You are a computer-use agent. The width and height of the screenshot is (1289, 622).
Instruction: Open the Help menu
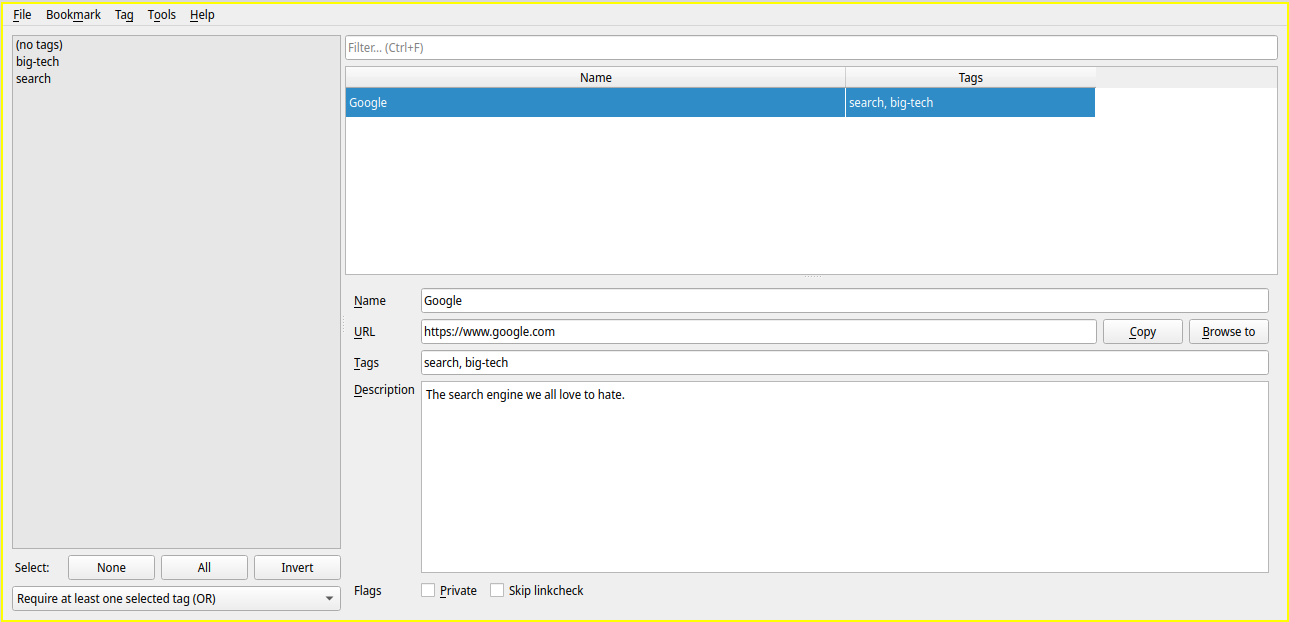pos(202,15)
